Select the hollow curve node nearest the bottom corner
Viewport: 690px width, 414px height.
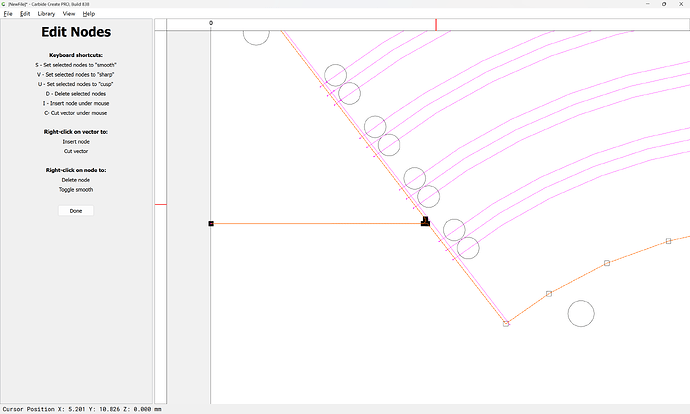pos(548,294)
